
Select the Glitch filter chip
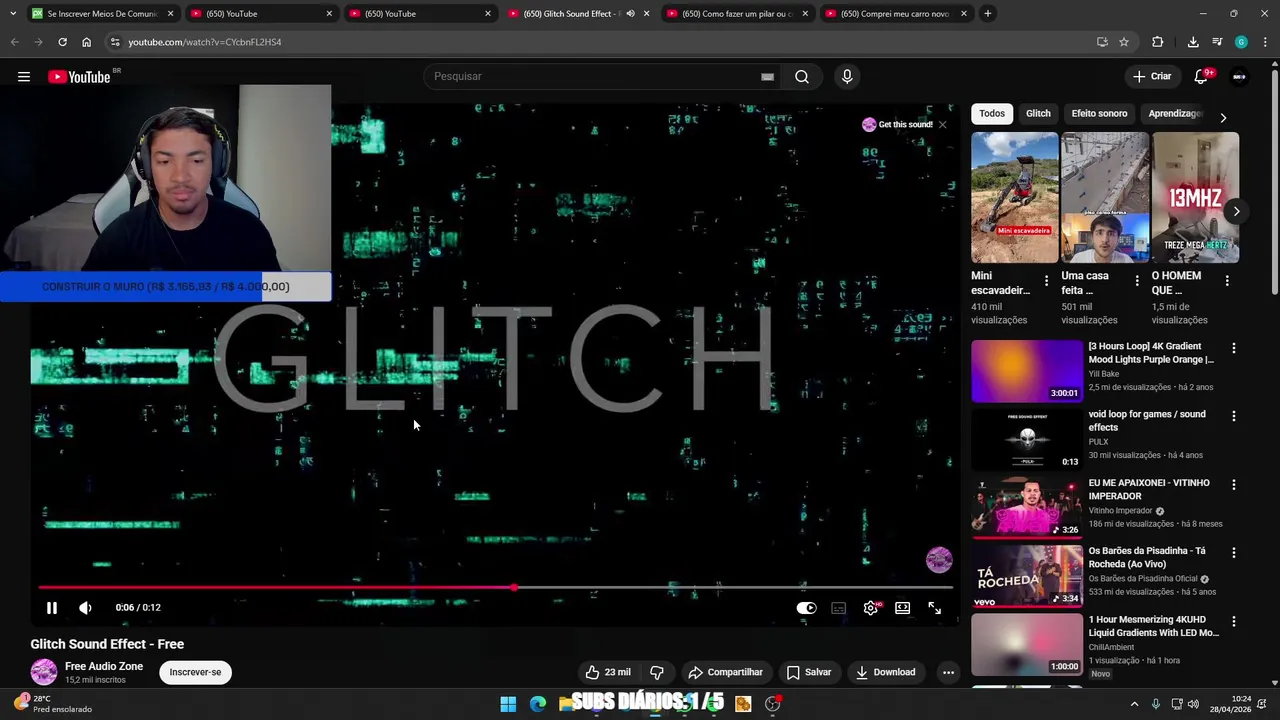point(1038,114)
